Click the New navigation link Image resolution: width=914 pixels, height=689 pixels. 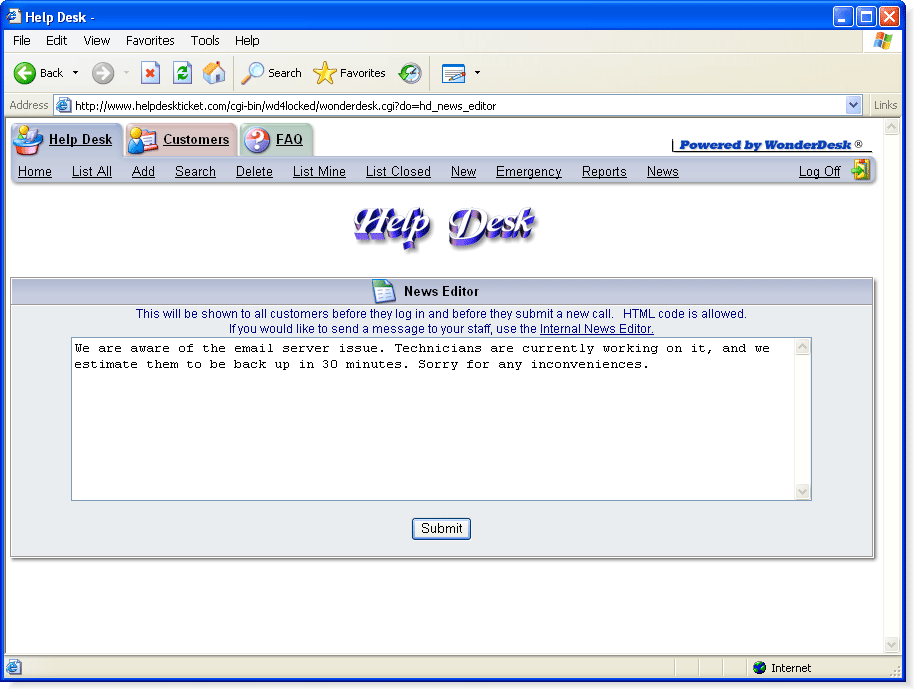[x=463, y=171]
